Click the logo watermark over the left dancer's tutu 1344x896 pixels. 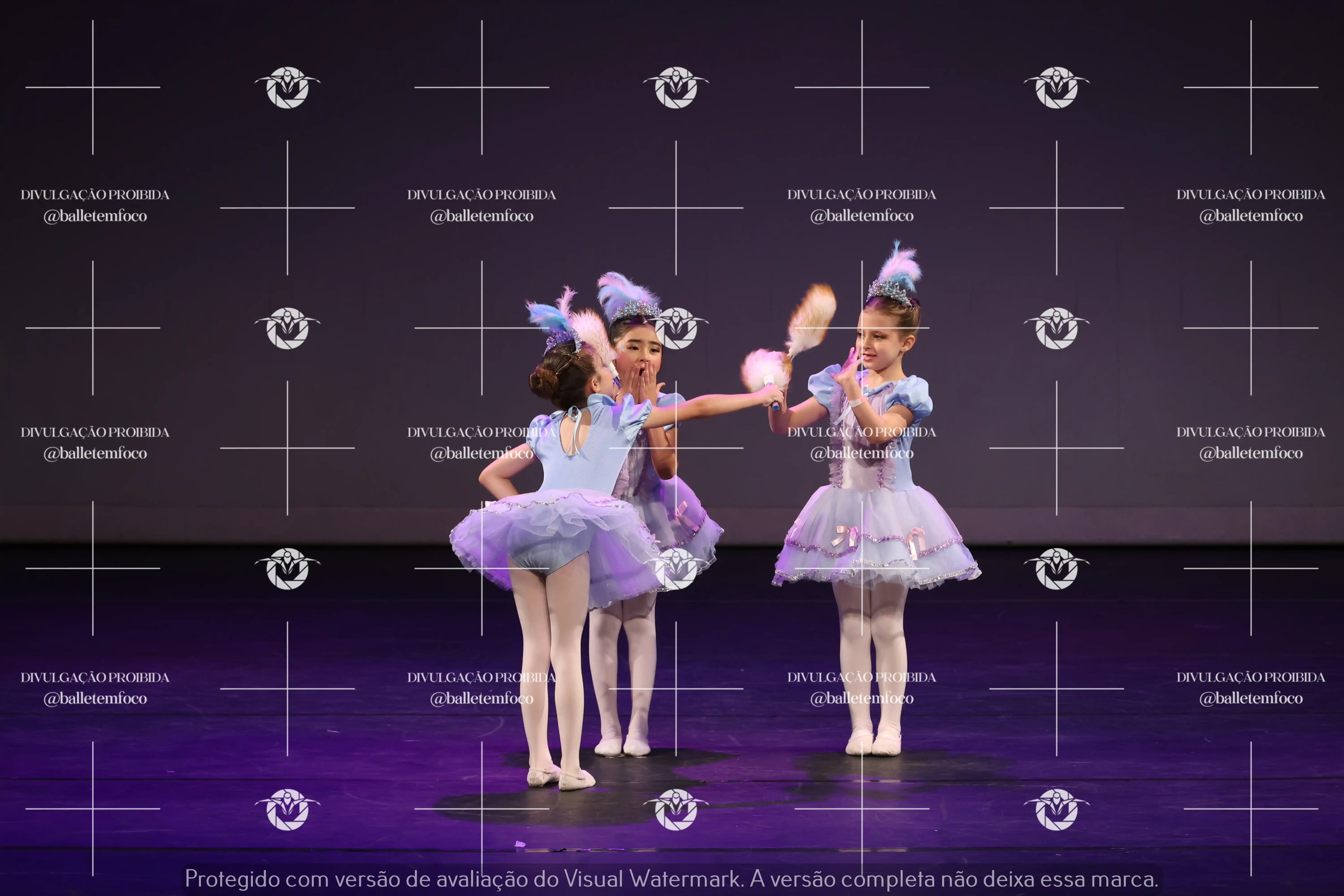pyautogui.click(x=676, y=569)
